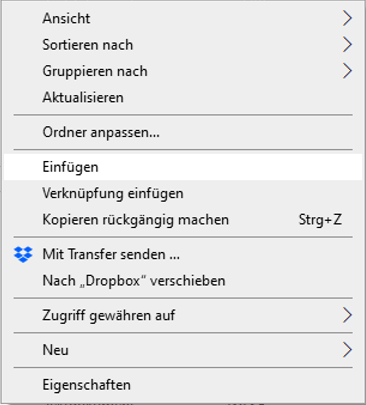366x405 pixels.
Task: Select Nach „Dropbox“ verschieben
Action: 183,281
